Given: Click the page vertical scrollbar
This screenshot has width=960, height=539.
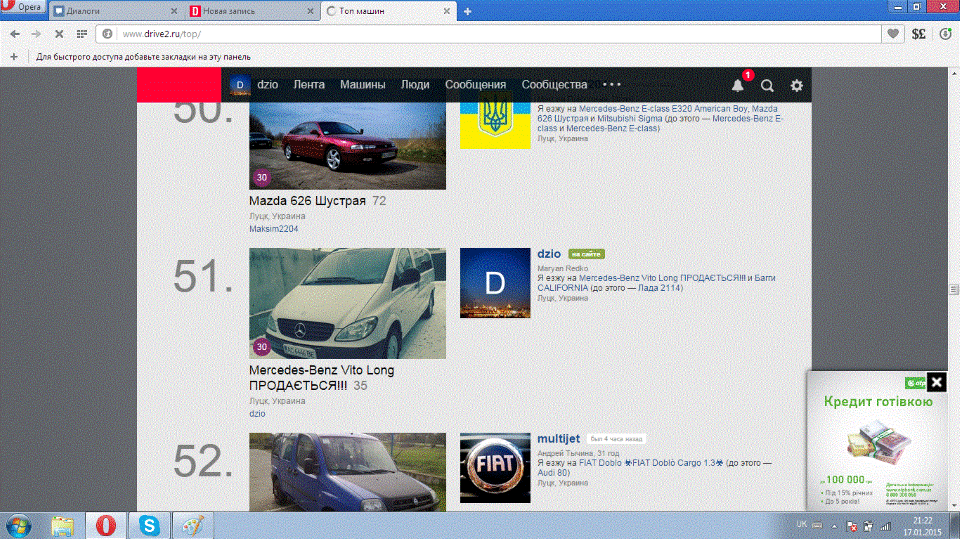Looking at the screenshot, I should pos(953,288).
